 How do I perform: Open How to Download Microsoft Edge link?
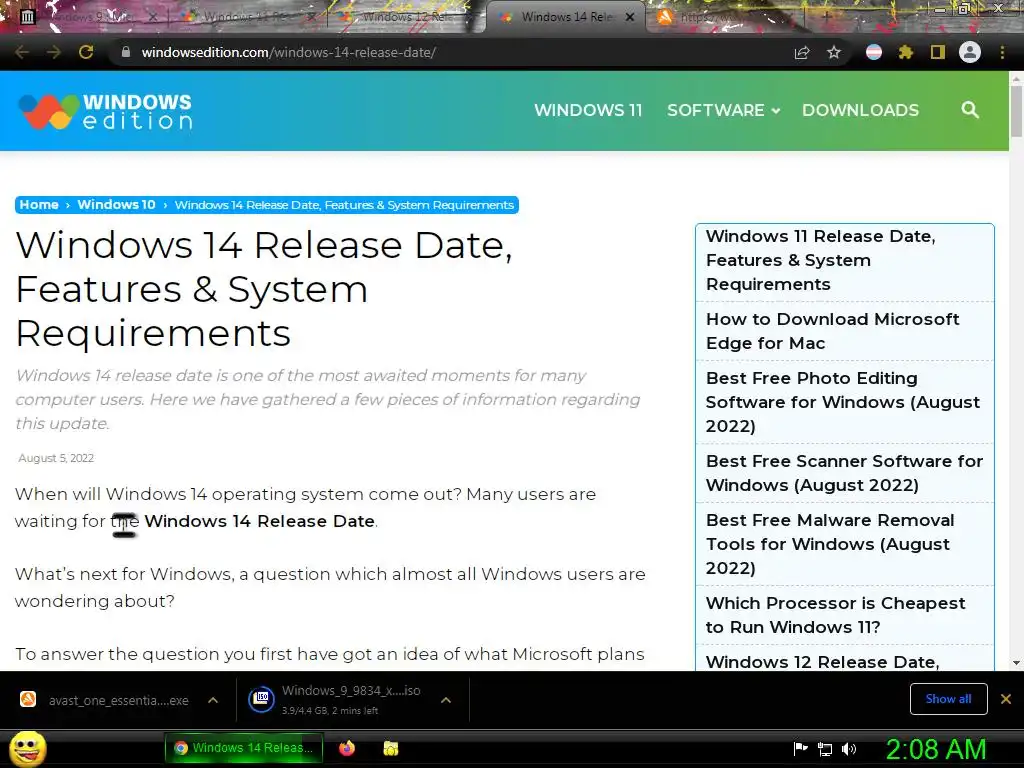pos(832,331)
